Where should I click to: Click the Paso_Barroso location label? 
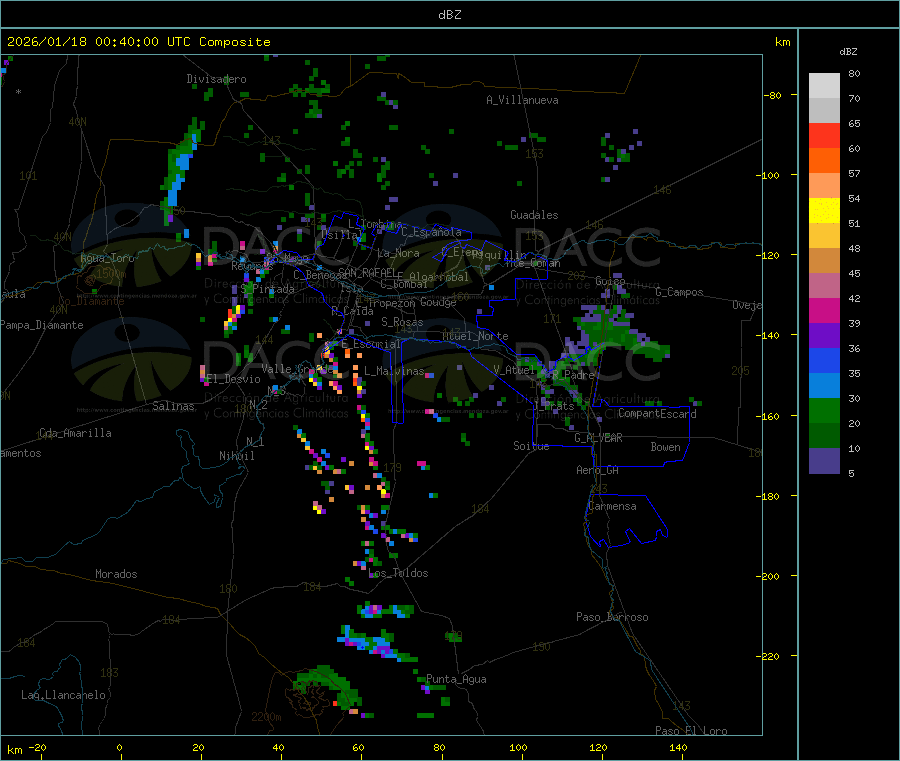coord(612,617)
